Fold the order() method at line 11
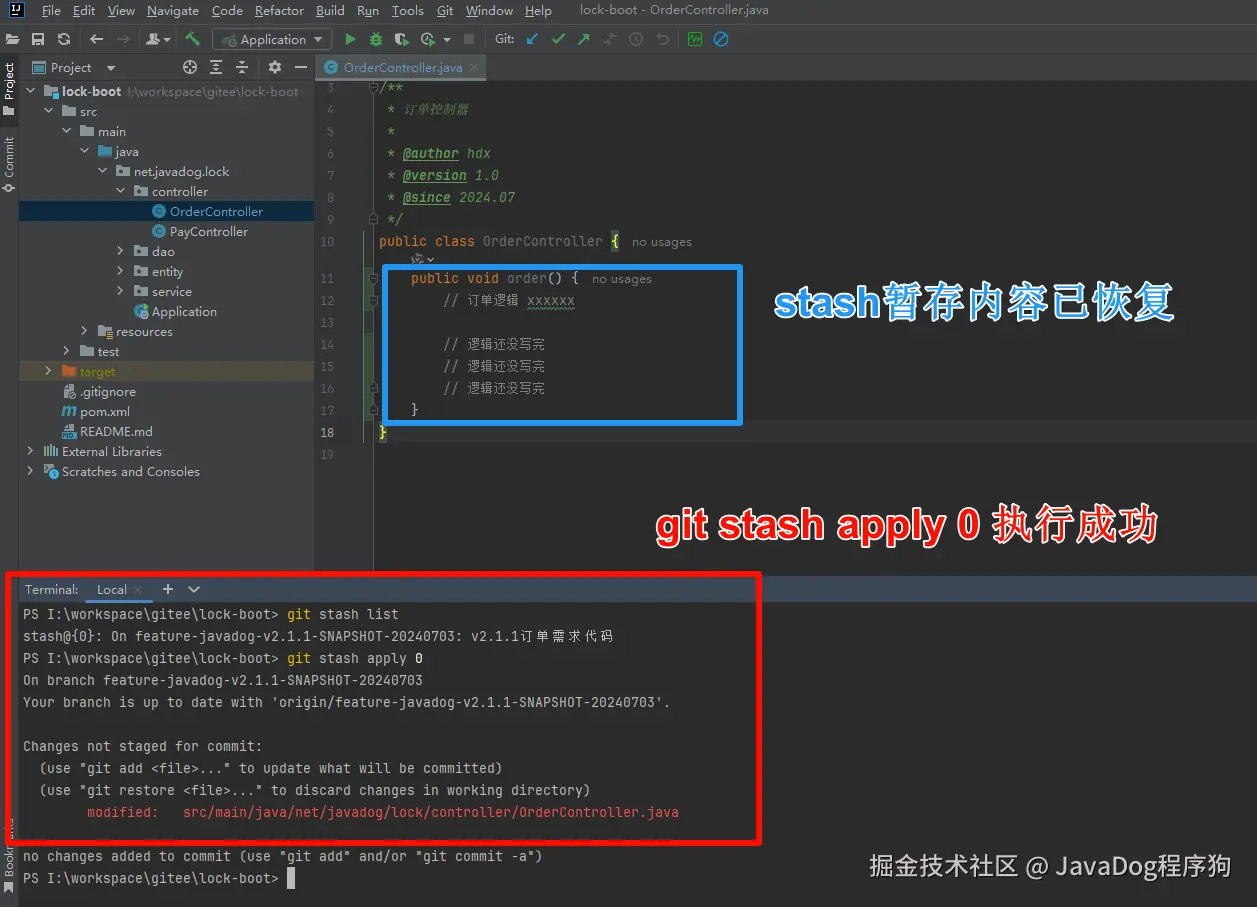 click(372, 278)
